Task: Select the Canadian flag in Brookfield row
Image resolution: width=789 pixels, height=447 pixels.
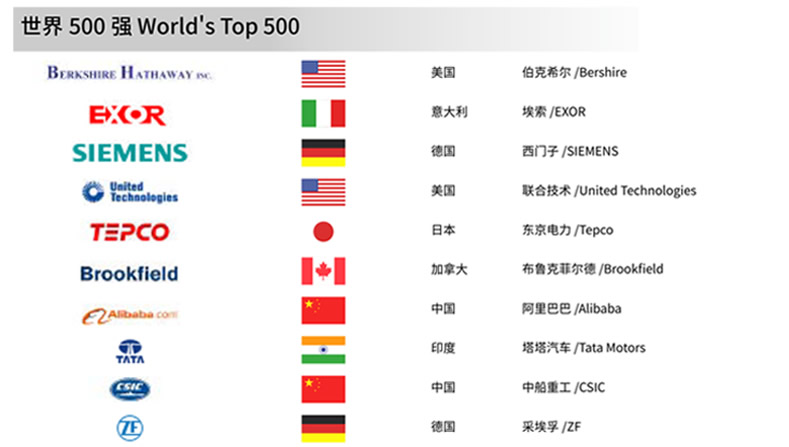Action: 323,271
